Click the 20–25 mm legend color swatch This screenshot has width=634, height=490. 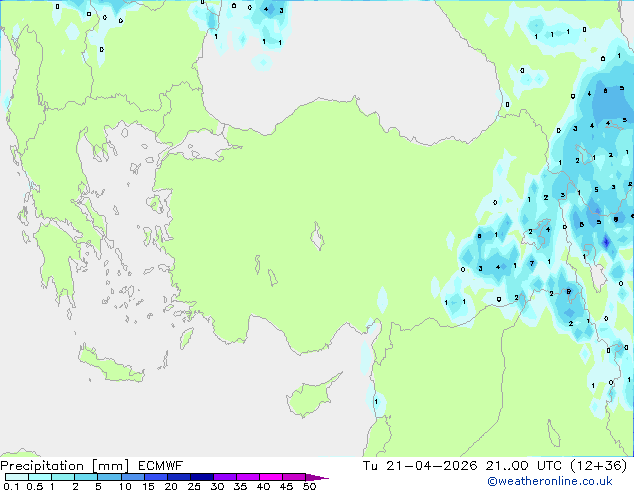178,477
